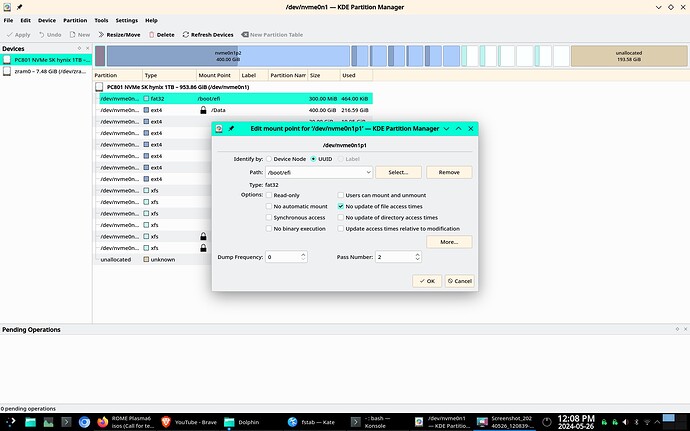The width and height of the screenshot is (690, 431).
Task: Close the Pending Operations panel
Action: point(685,329)
